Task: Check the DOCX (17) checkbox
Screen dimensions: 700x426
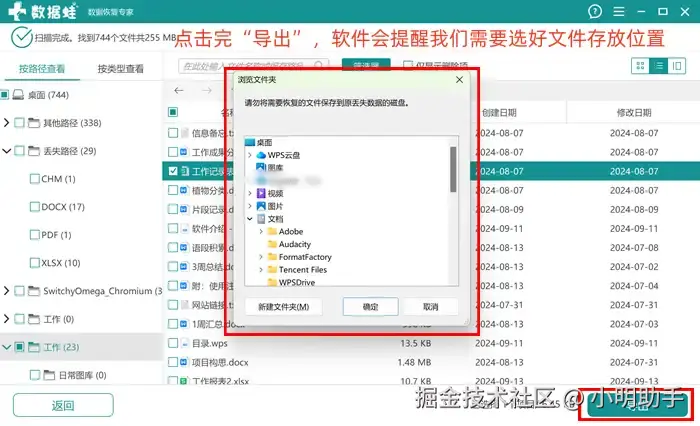Action: click(34, 207)
